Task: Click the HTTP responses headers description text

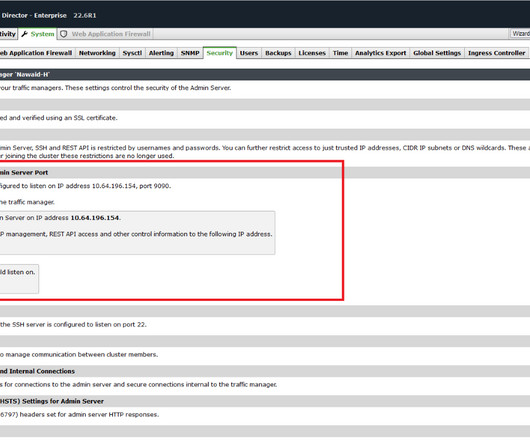Action: pyautogui.click(x=79, y=414)
